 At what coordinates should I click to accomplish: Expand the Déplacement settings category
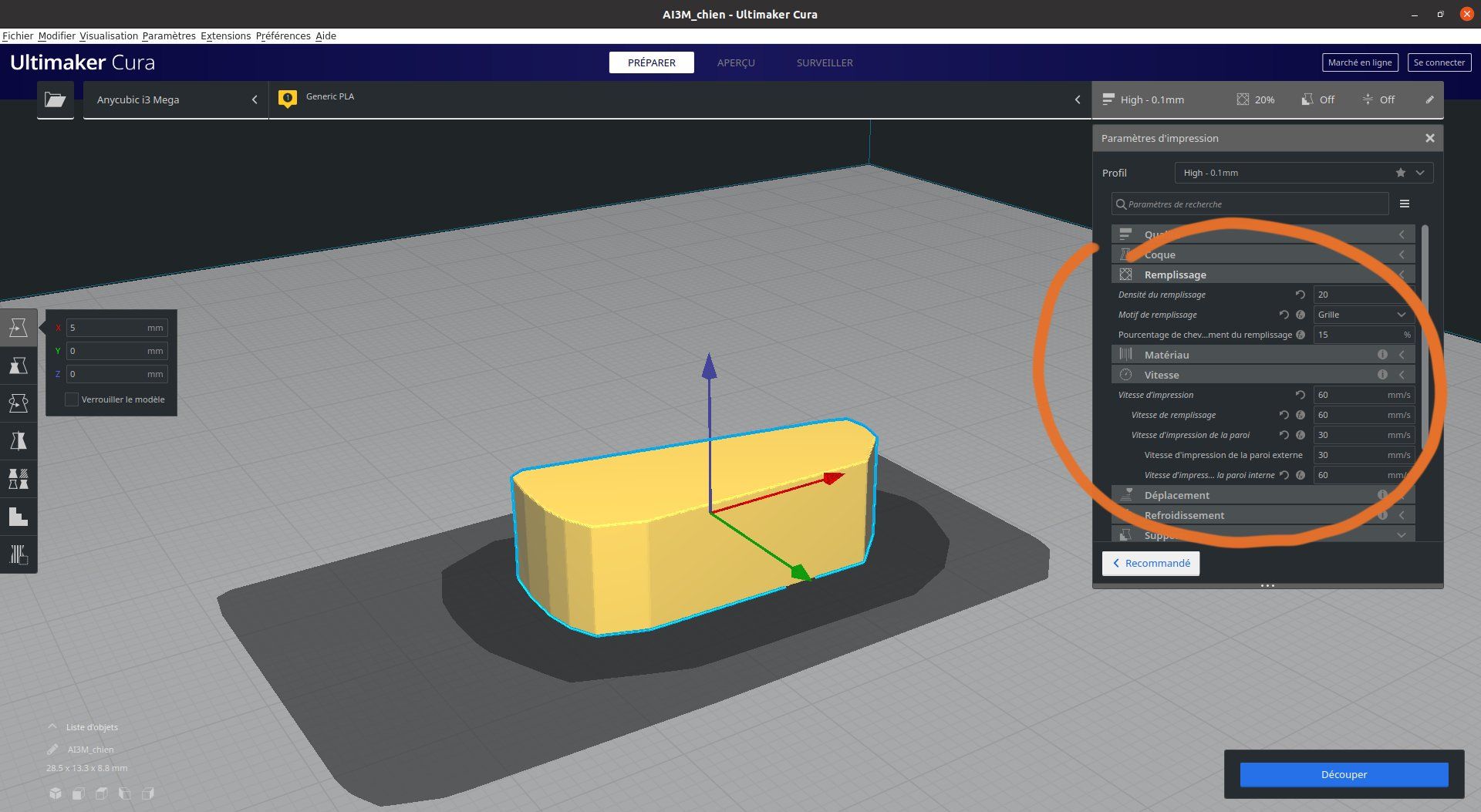[x=1263, y=495]
